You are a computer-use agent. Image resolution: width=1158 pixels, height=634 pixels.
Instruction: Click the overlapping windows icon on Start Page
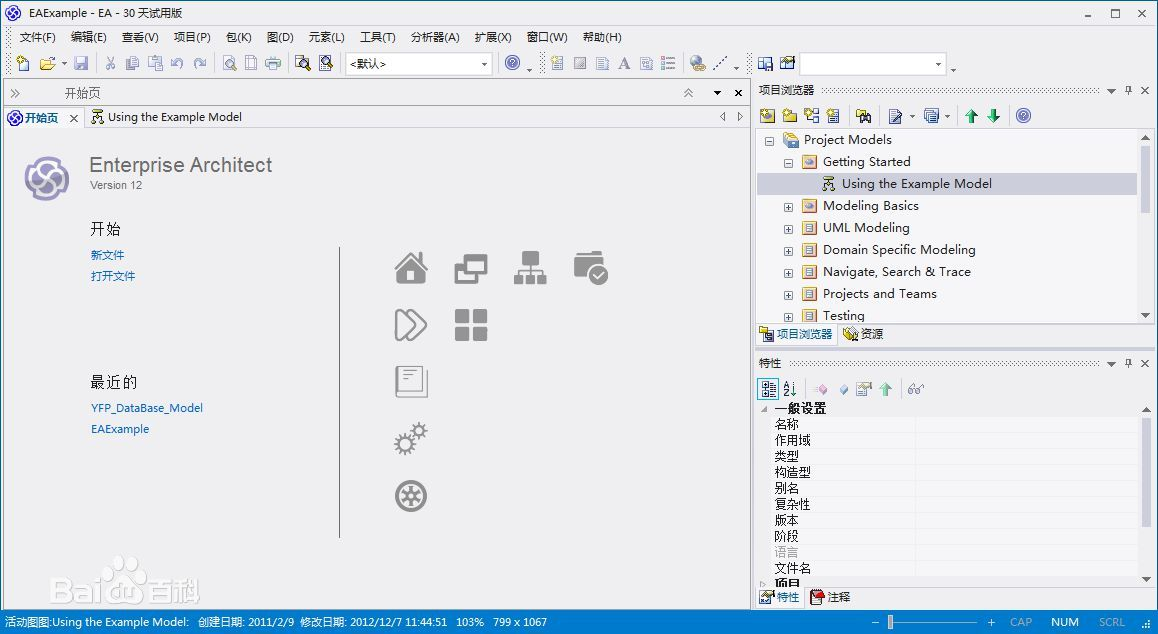click(x=471, y=268)
